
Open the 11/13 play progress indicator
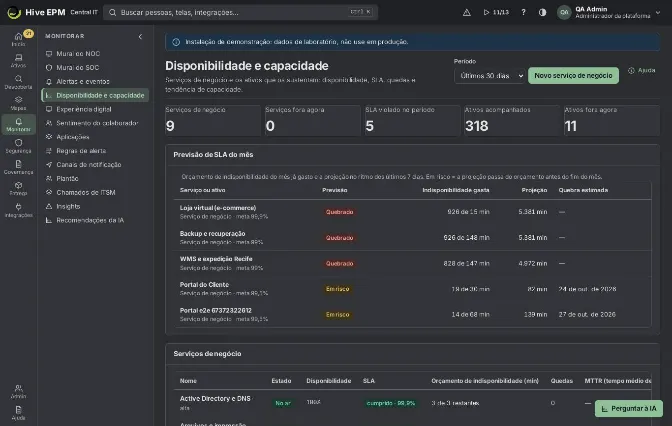click(496, 12)
